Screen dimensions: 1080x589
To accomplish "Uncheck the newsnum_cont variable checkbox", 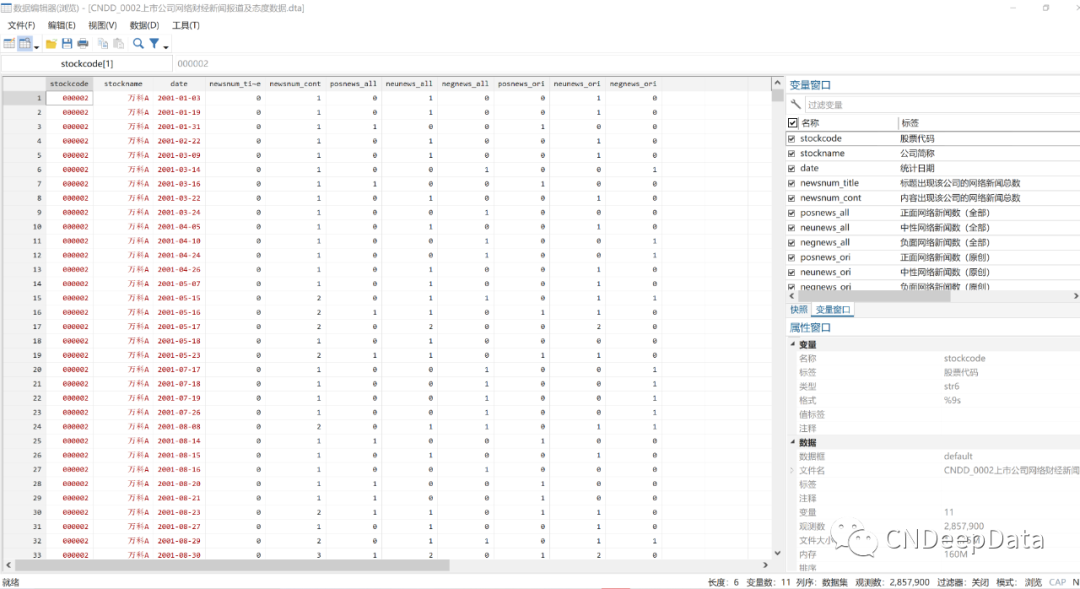I will (791, 198).
